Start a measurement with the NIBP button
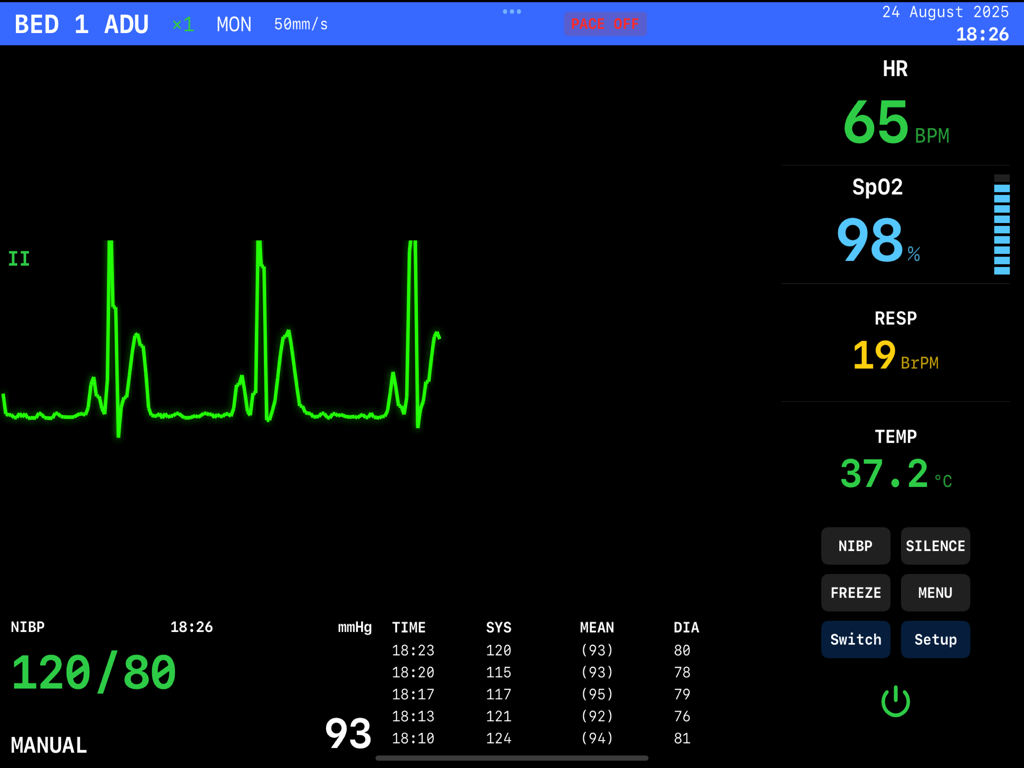Image resolution: width=1024 pixels, height=768 pixels. (x=855, y=546)
